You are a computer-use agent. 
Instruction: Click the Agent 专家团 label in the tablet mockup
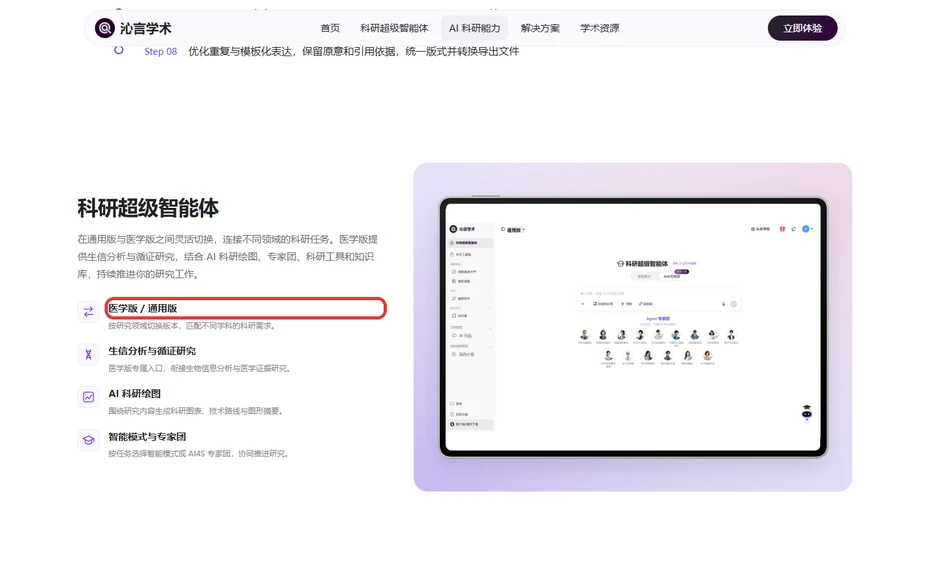point(657,319)
